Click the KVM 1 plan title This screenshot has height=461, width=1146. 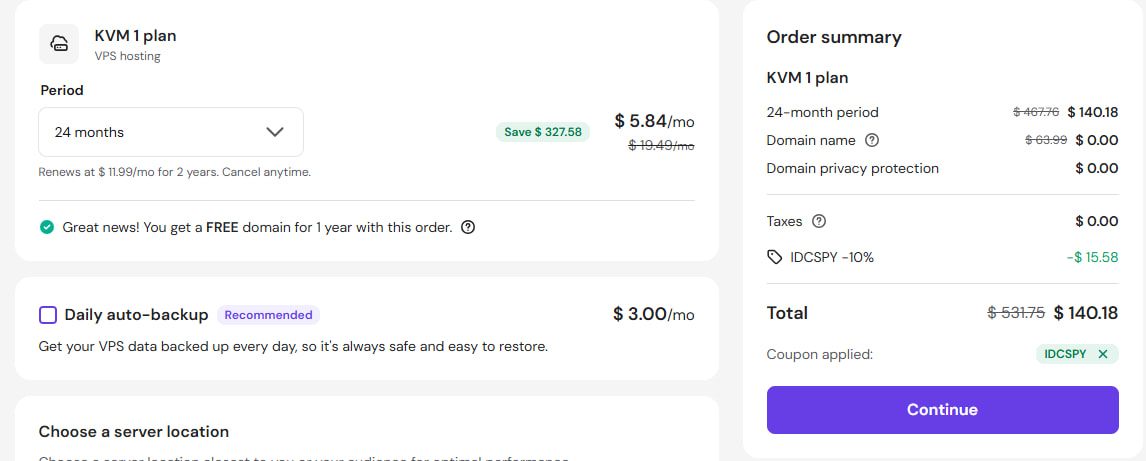(135, 36)
